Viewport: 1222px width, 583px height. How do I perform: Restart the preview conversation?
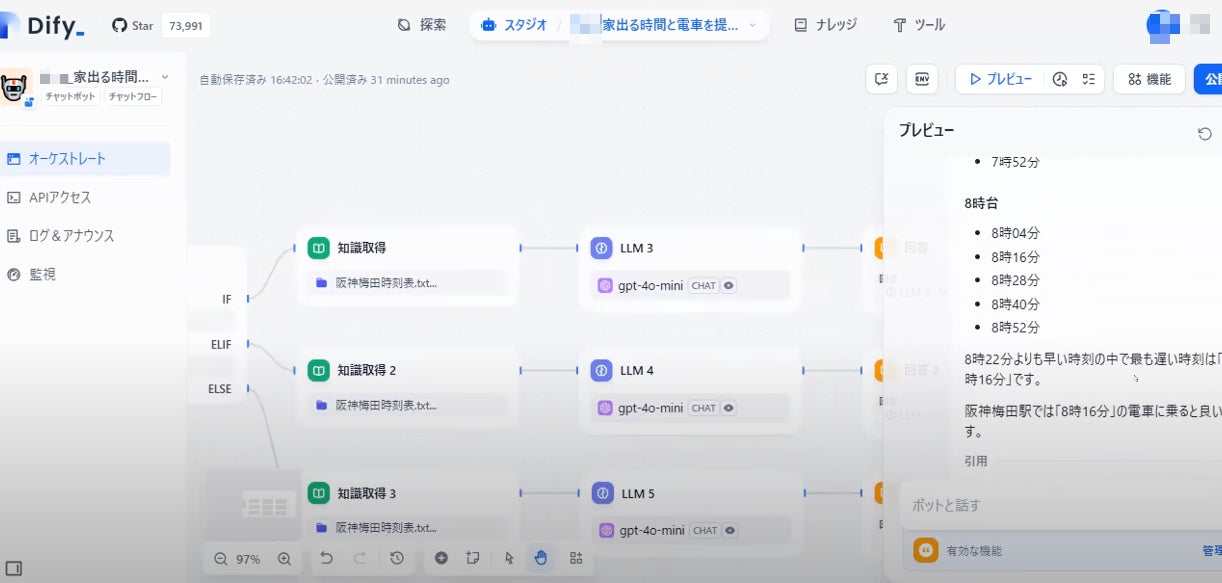[x=1205, y=134]
